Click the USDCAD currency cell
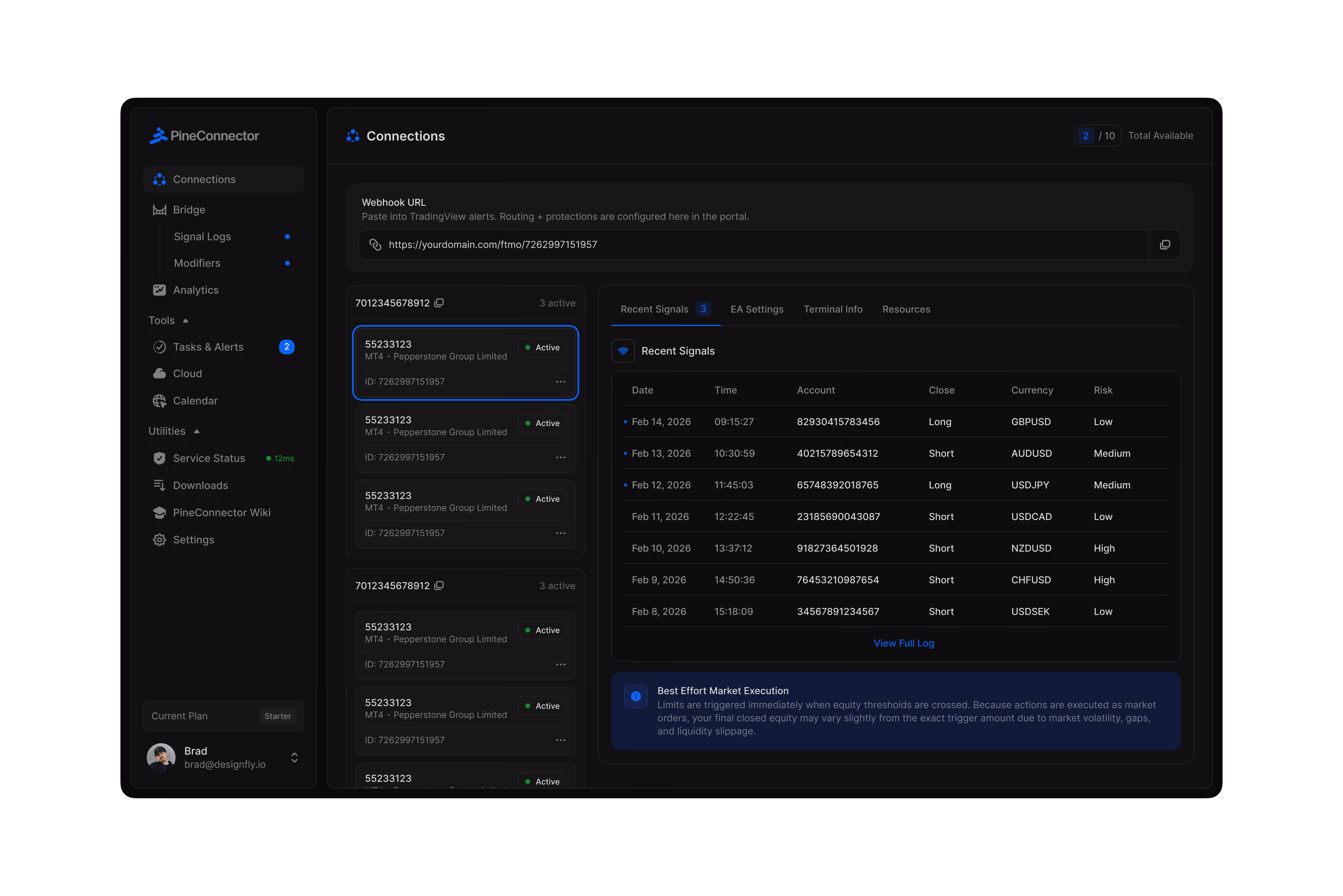 tap(1031, 516)
